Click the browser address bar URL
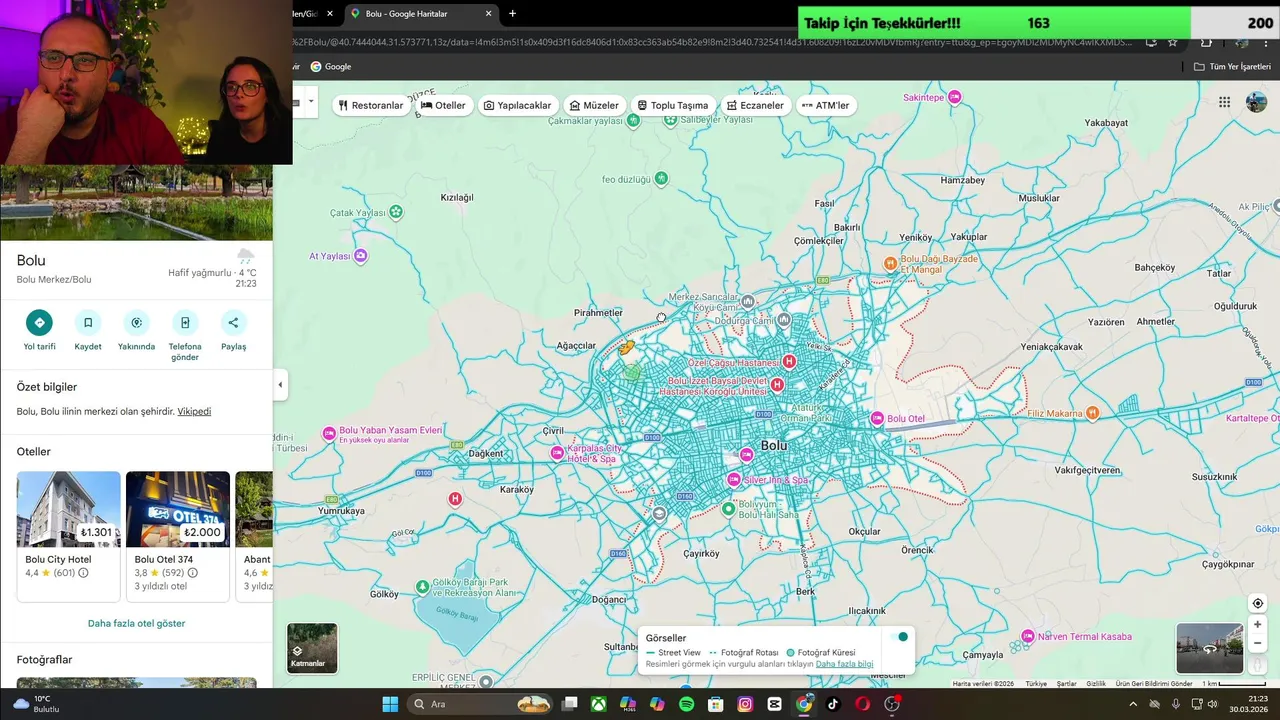Screen dimensions: 1280x720 [710, 42]
